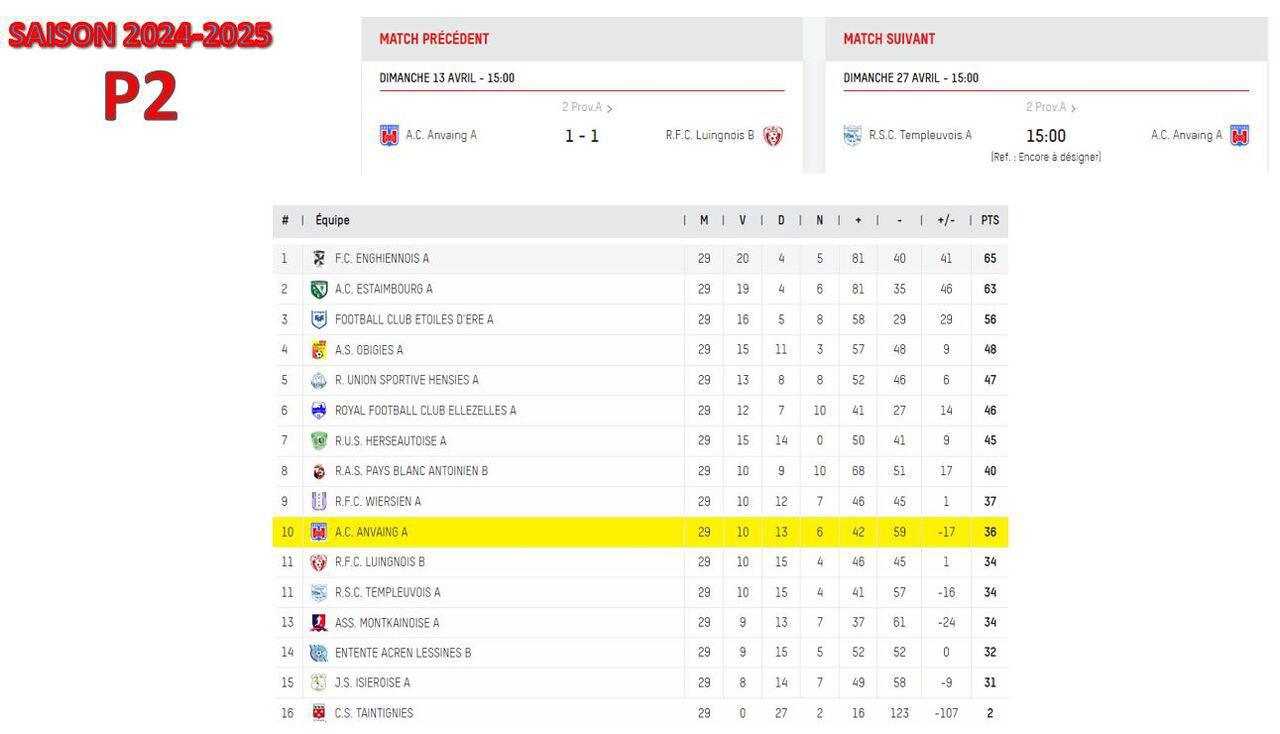Click the A.S. Obigies A team logo
Image resolution: width=1280 pixels, height=734 pixels.
319,350
